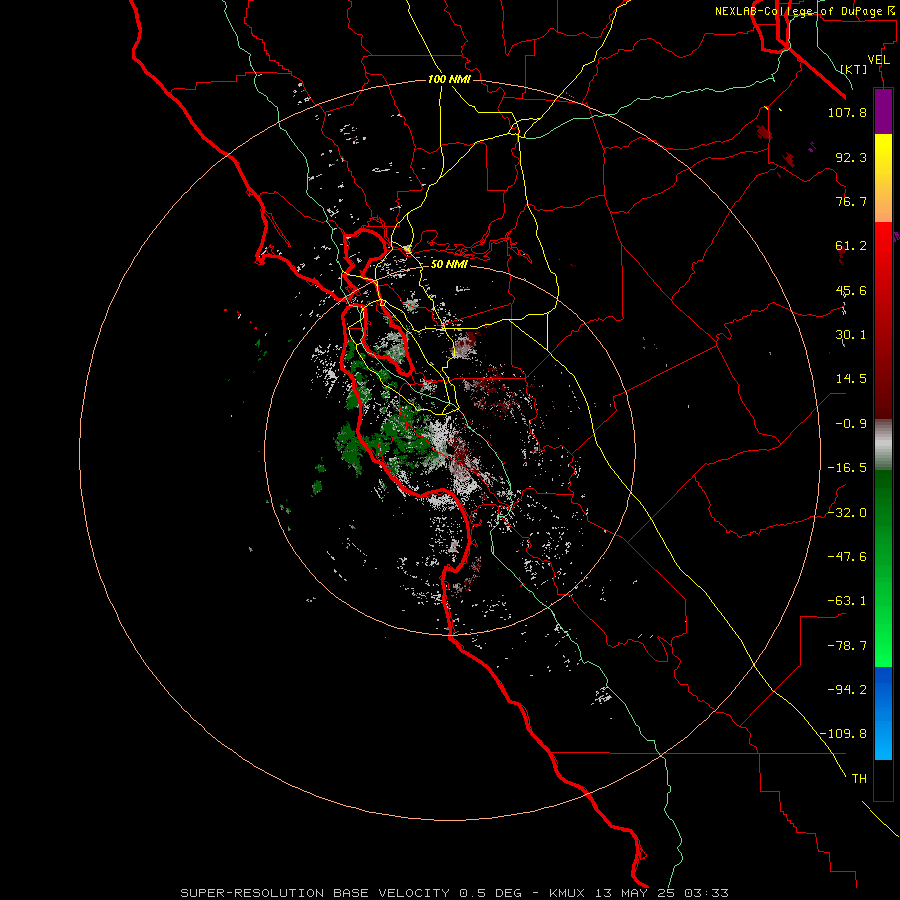Click the 92.3 velocity legend value
The height and width of the screenshot is (900, 900).
point(851,157)
